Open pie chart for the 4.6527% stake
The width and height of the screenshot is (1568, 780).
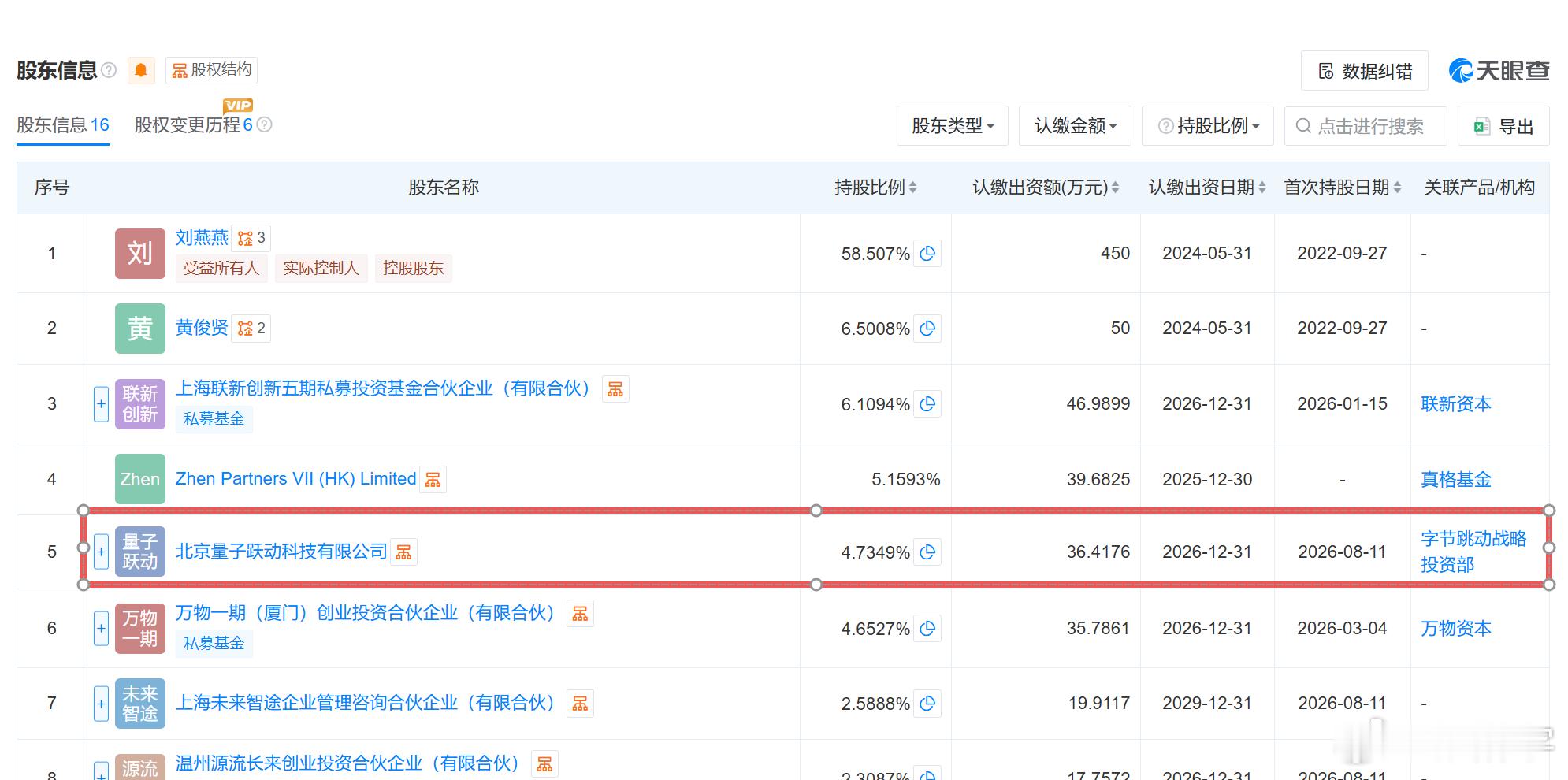tap(927, 629)
